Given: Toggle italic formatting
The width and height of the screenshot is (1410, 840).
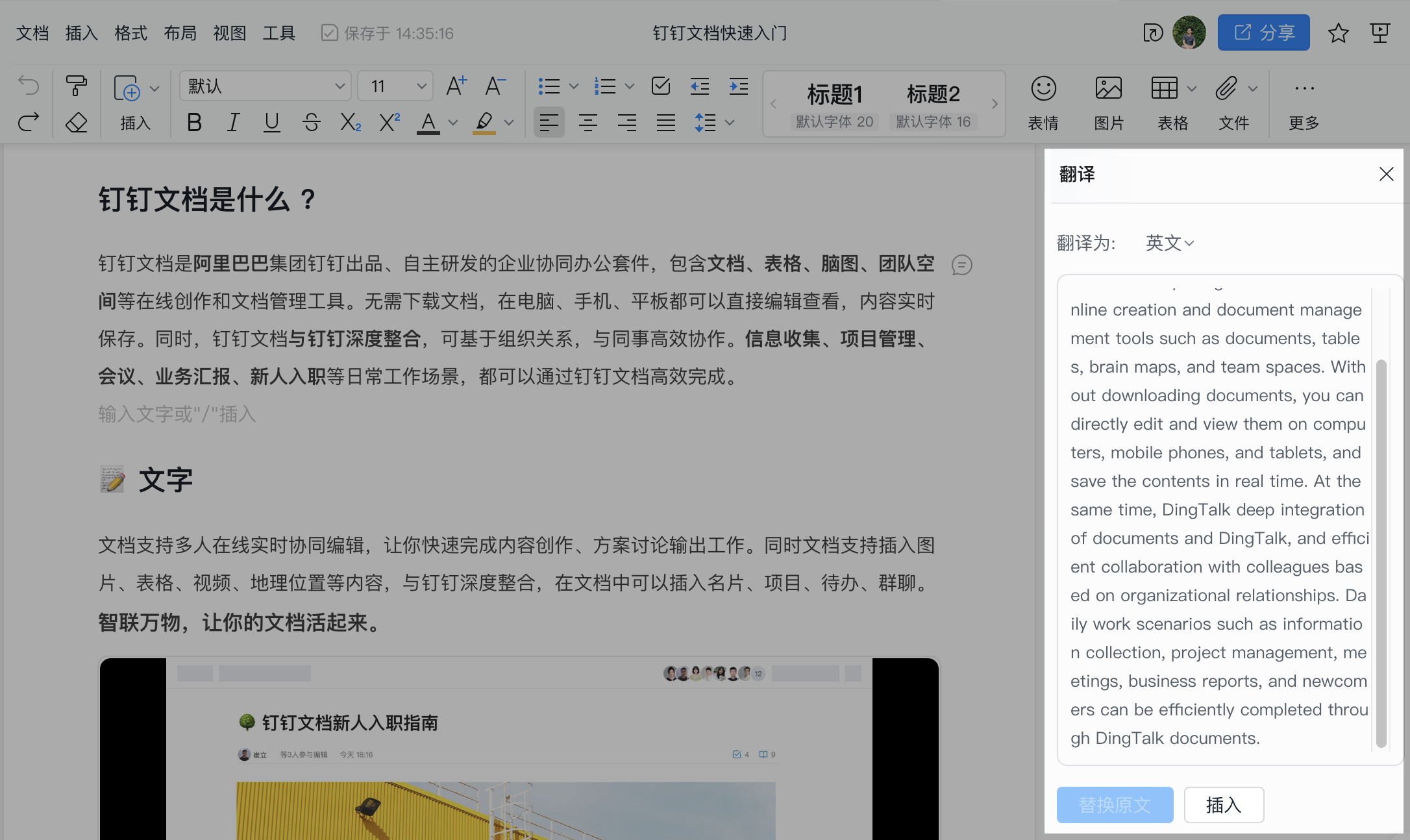Looking at the screenshot, I should click(x=232, y=122).
